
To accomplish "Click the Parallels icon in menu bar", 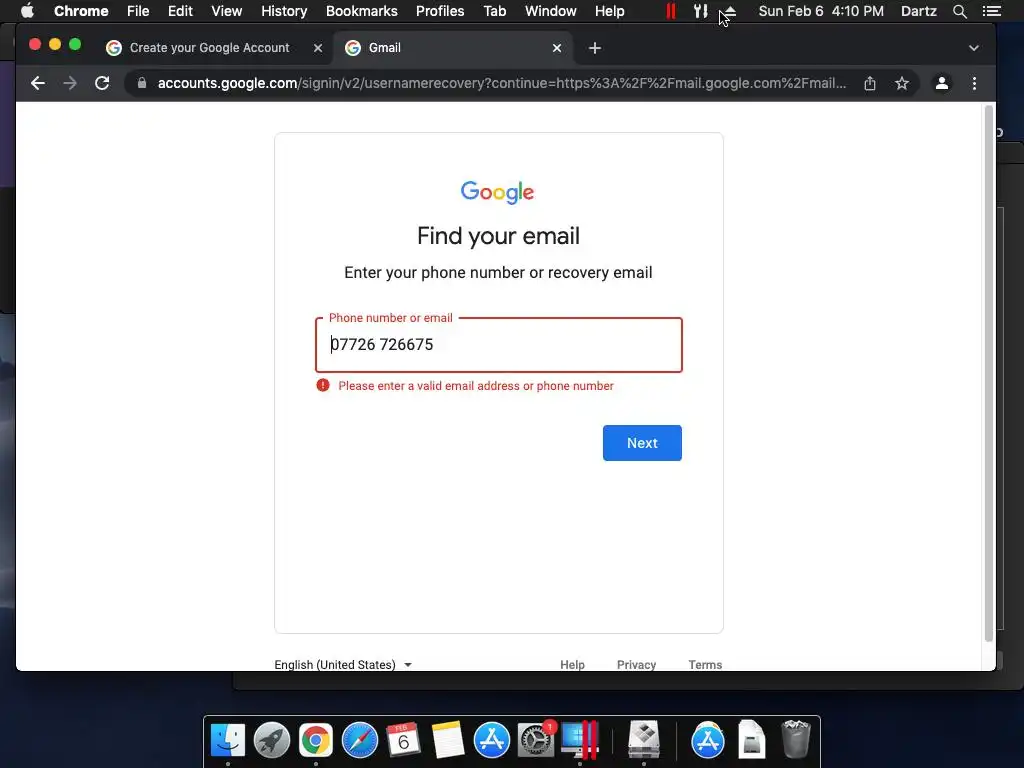I will pos(671,11).
